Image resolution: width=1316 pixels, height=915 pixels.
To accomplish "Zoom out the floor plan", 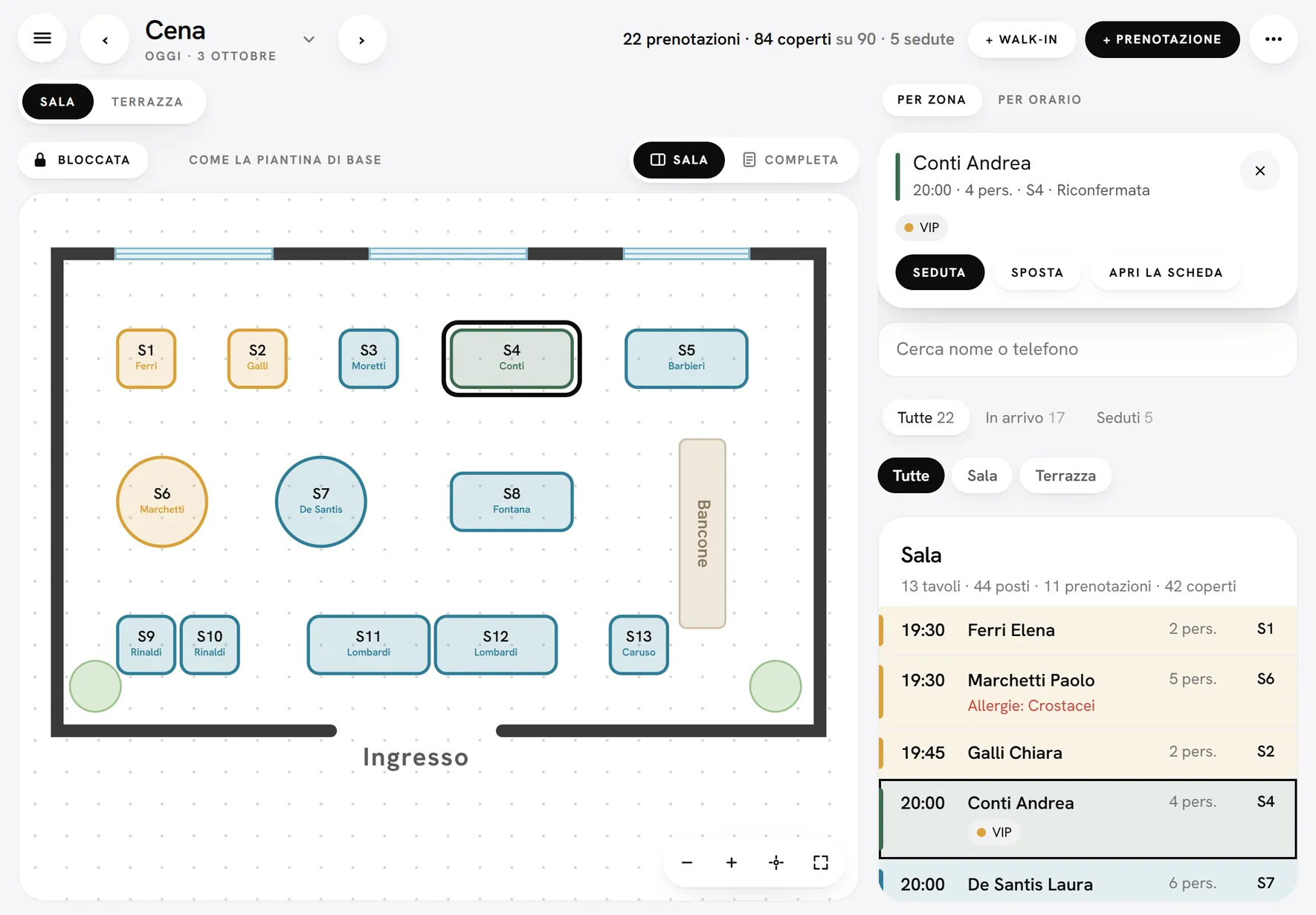I will [x=687, y=862].
